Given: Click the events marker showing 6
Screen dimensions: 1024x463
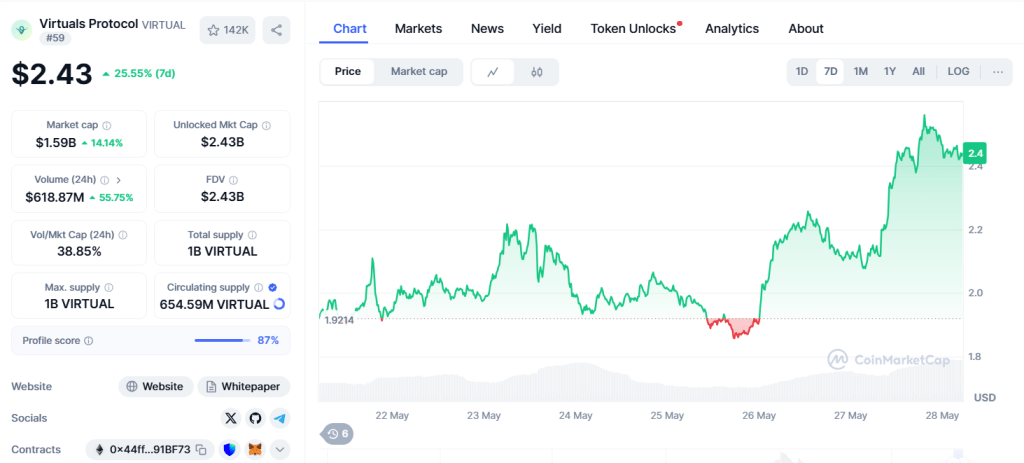Looking at the screenshot, I should [x=337, y=434].
